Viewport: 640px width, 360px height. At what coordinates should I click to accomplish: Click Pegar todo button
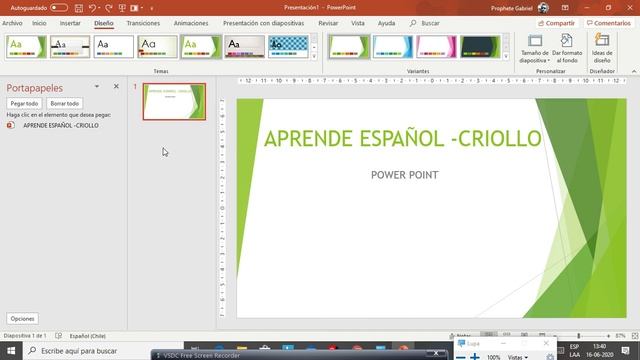click(x=24, y=103)
